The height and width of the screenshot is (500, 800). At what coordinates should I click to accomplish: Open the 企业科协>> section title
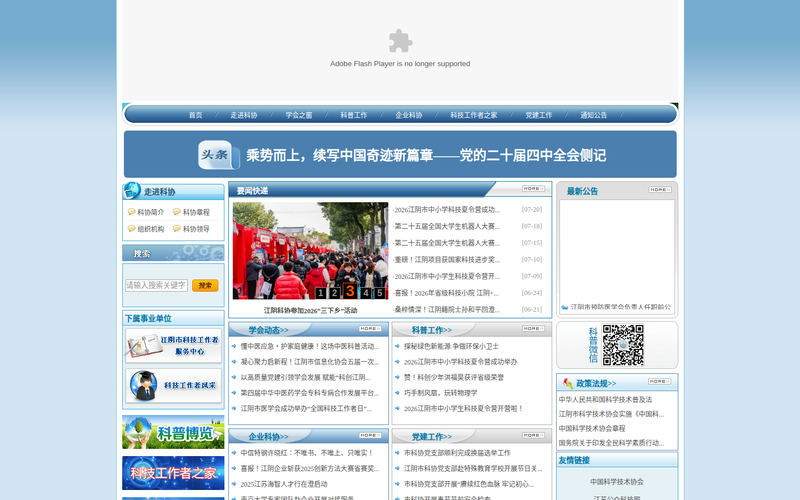[x=268, y=437]
